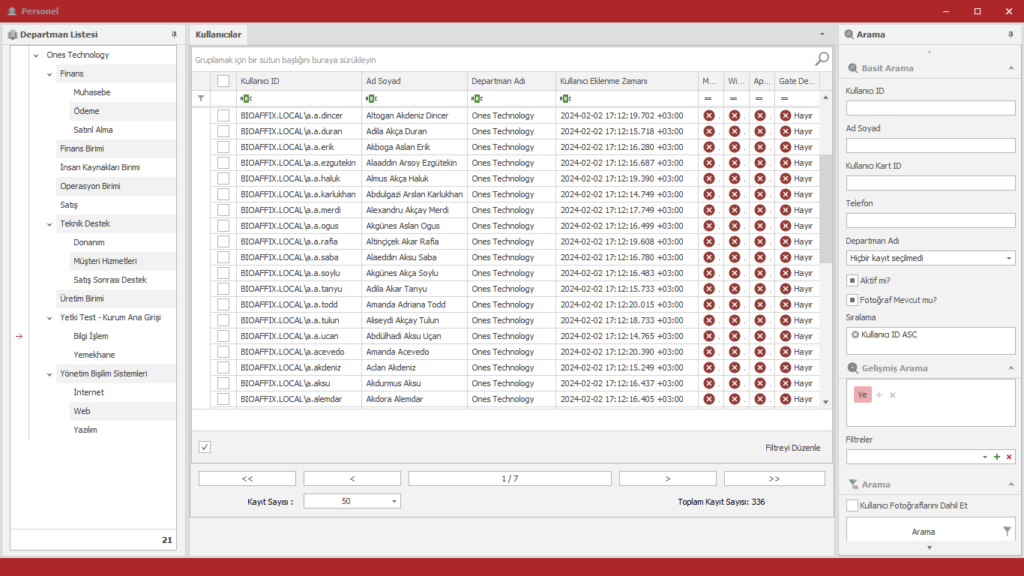This screenshot has height=576, width=1024.
Task: Collapse the Basit Arama section
Action: click(x=1011, y=68)
